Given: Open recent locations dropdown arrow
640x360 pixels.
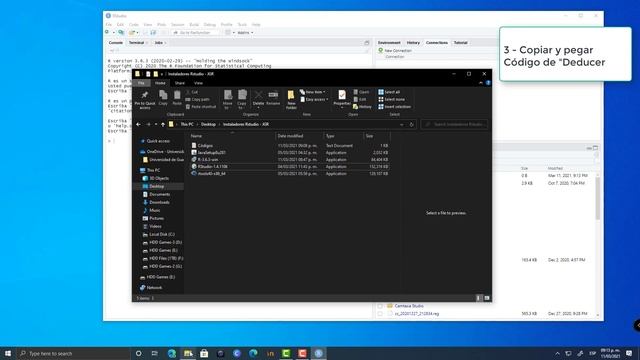Looking at the screenshot, I should coord(156,124).
